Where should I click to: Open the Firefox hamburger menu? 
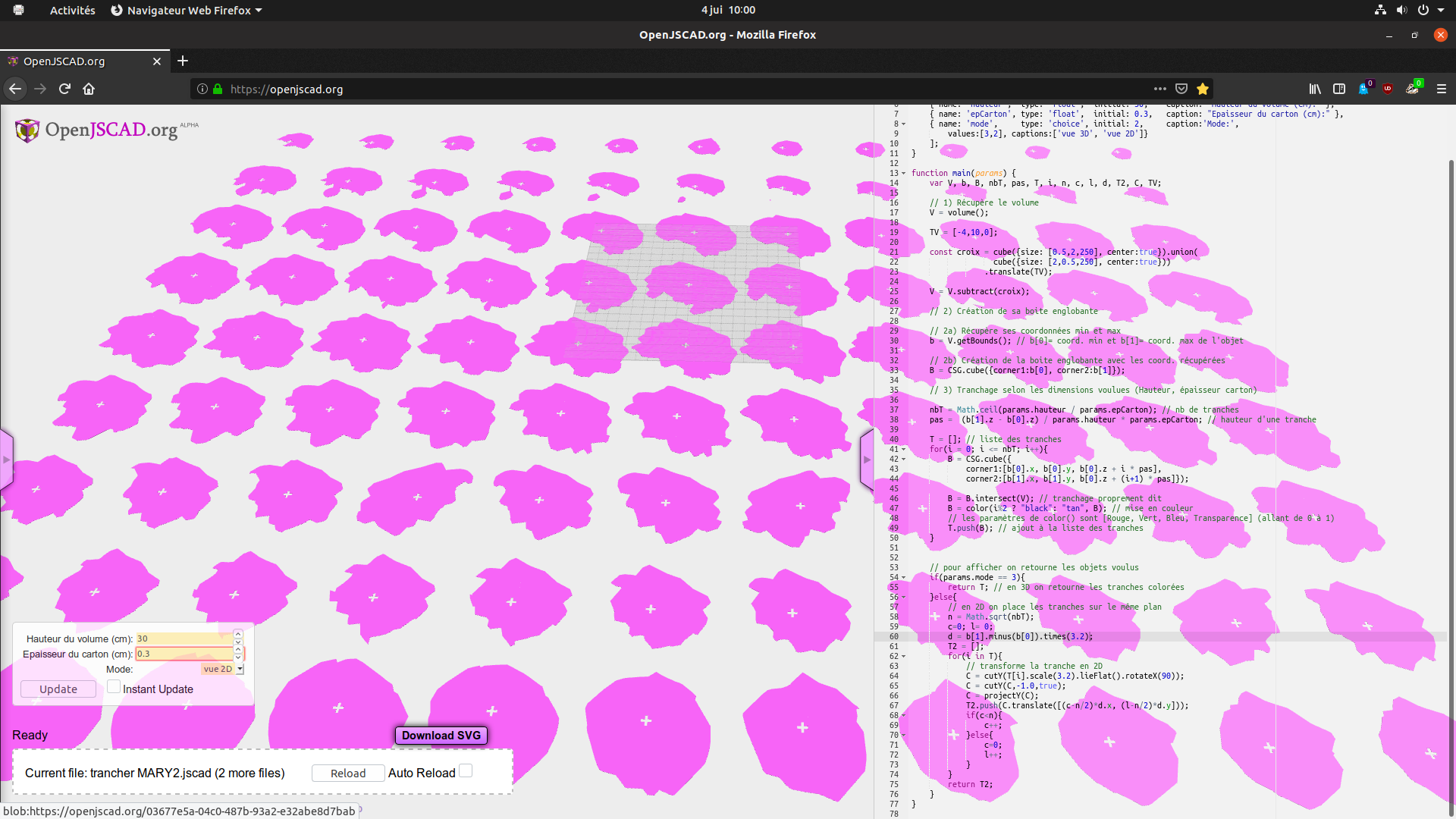pyautogui.click(x=1442, y=89)
